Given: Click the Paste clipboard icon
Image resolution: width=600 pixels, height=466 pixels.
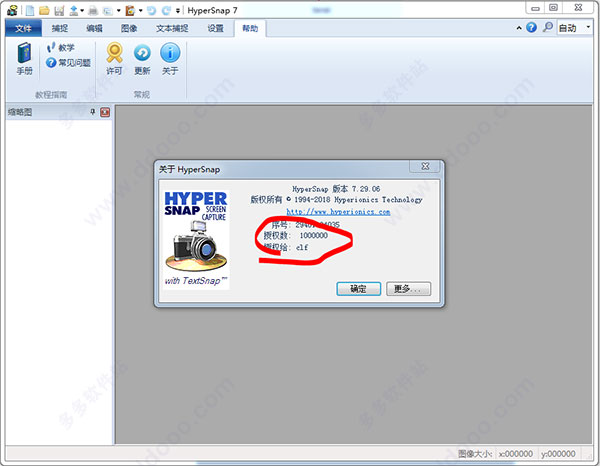Looking at the screenshot, I should coord(130,10).
